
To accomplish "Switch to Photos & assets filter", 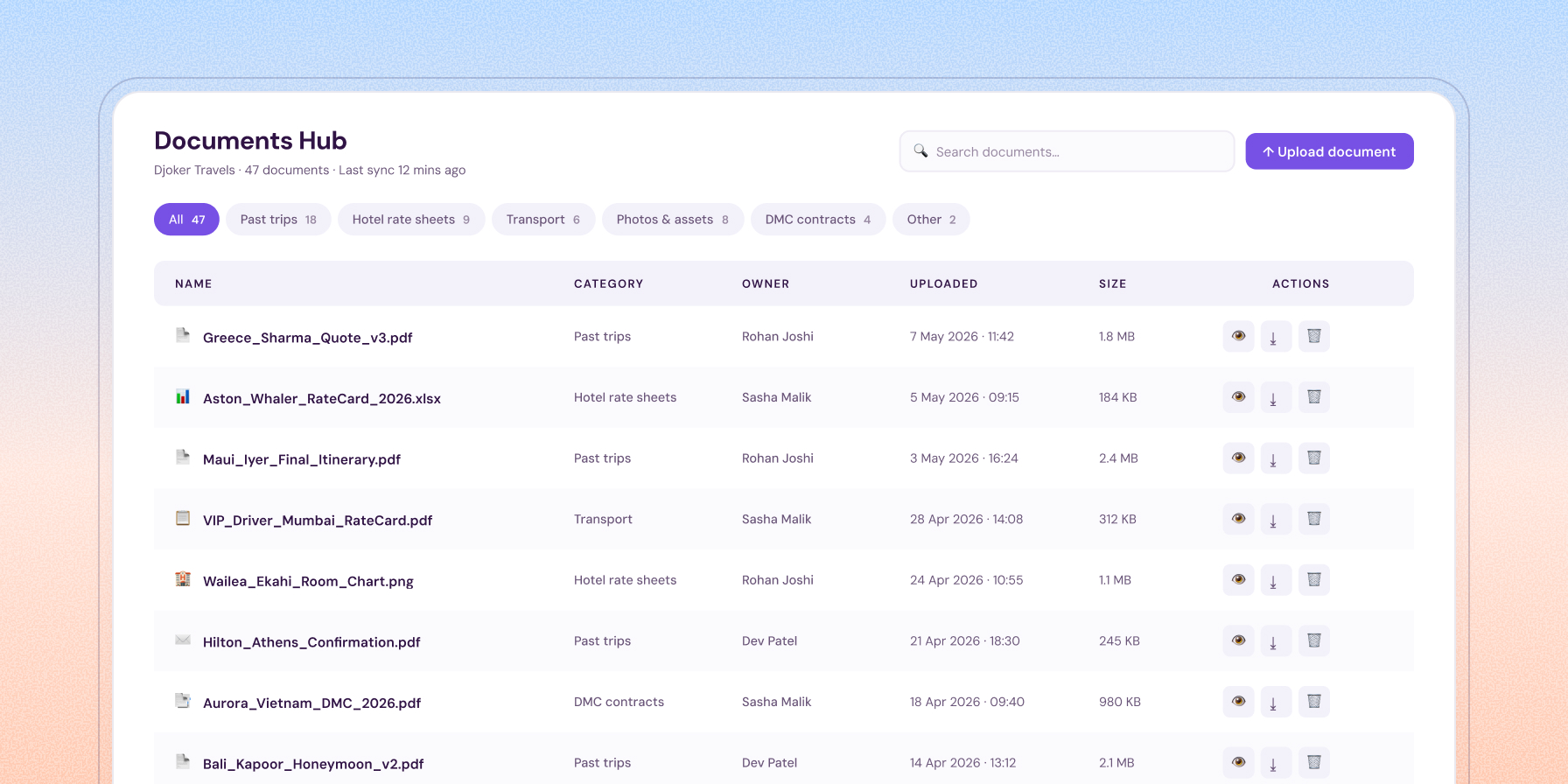I will point(673,220).
